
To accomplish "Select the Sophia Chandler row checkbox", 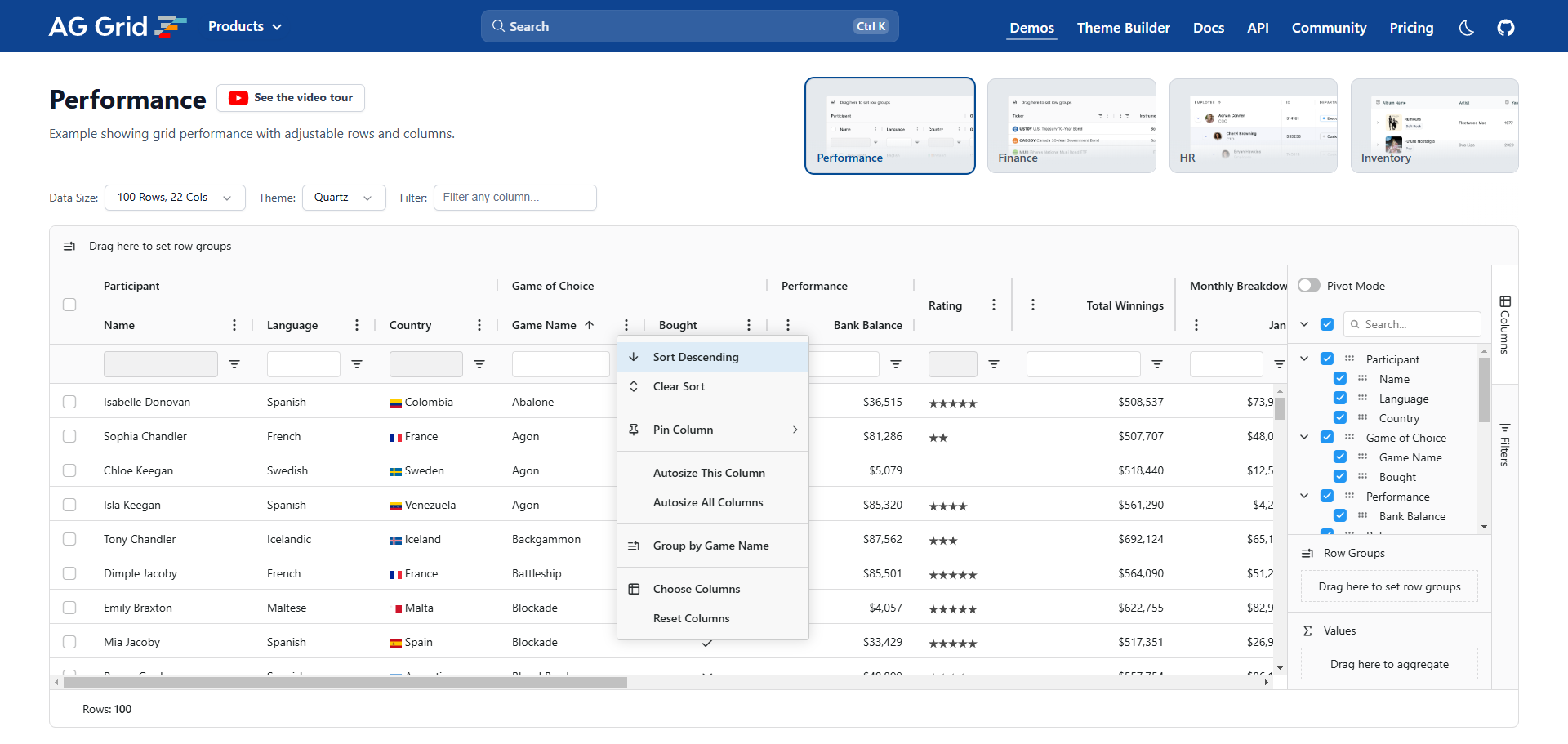I will point(69,436).
